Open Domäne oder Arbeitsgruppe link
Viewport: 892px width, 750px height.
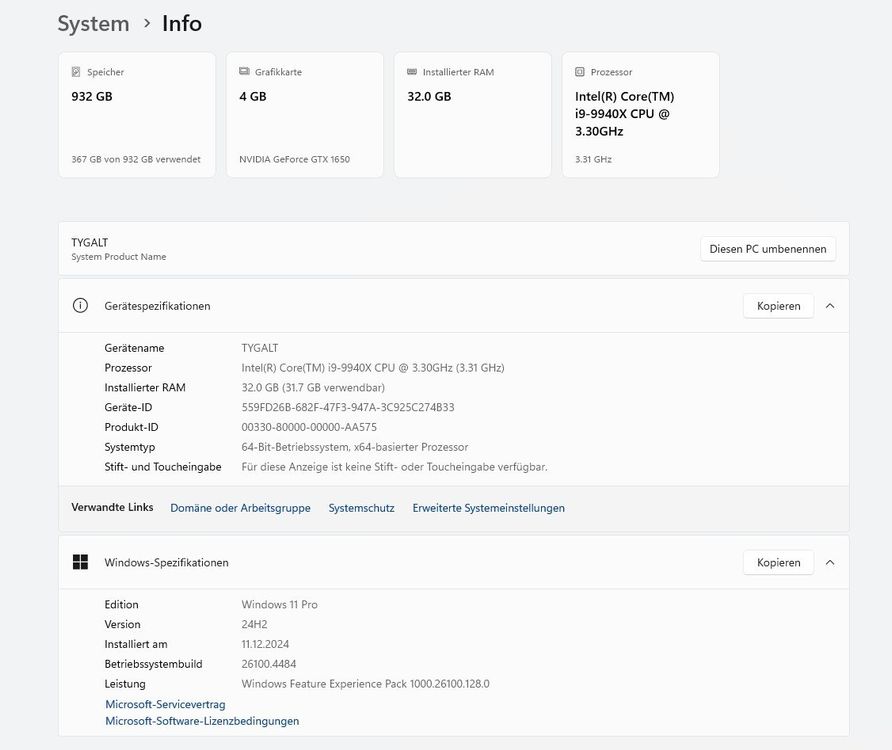(240, 508)
